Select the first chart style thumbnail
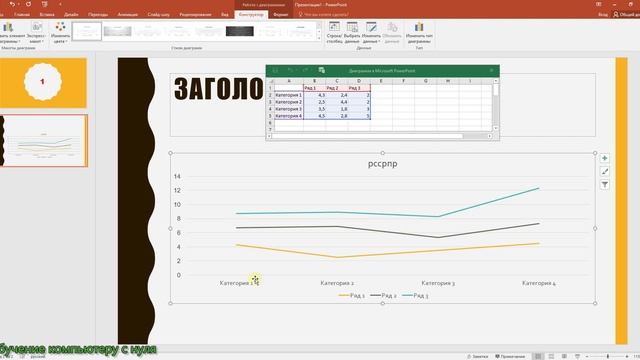The height and width of the screenshot is (360, 640). (87, 31)
